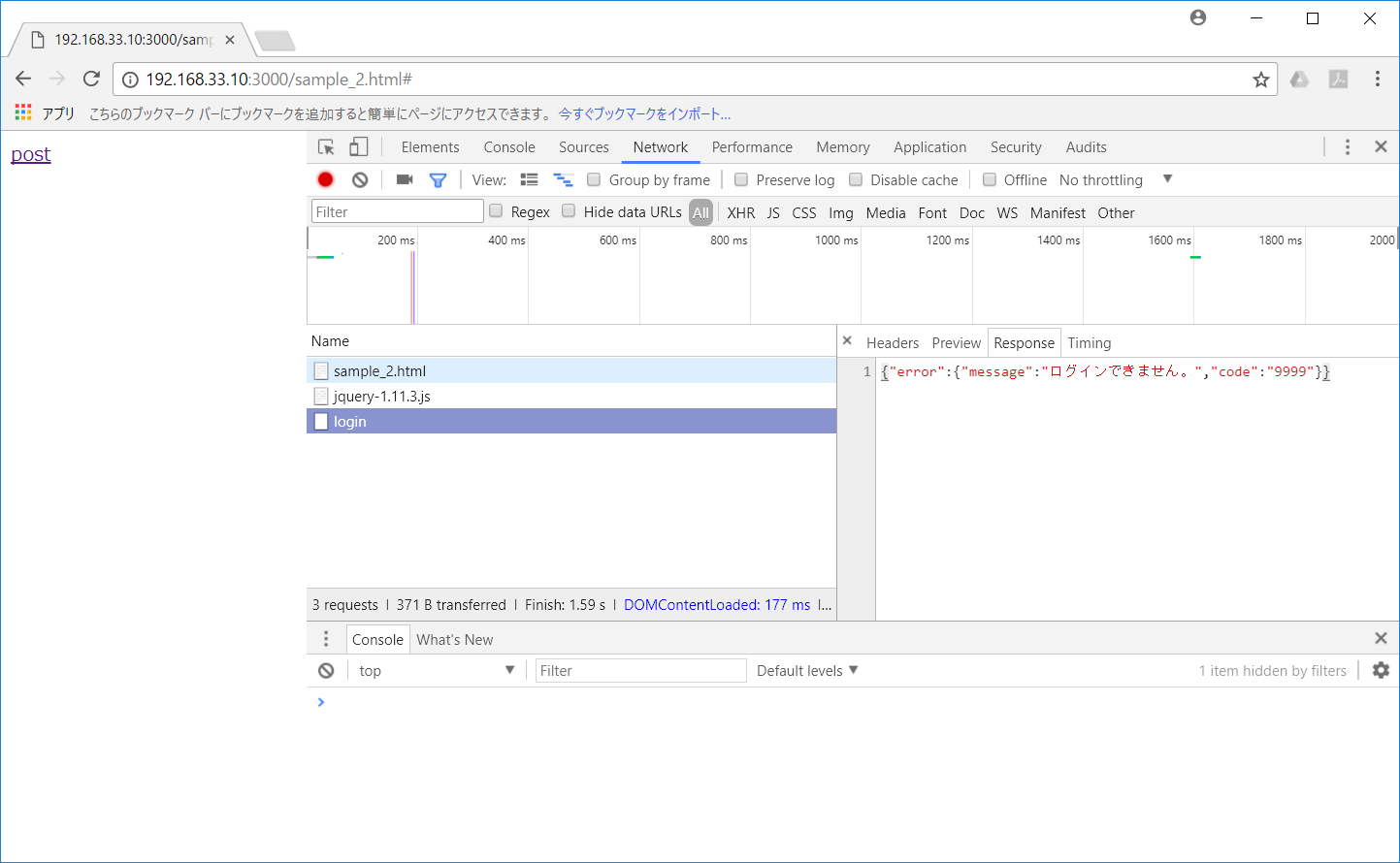The height and width of the screenshot is (863, 1400).
Task: Clear the network log
Action: (360, 179)
